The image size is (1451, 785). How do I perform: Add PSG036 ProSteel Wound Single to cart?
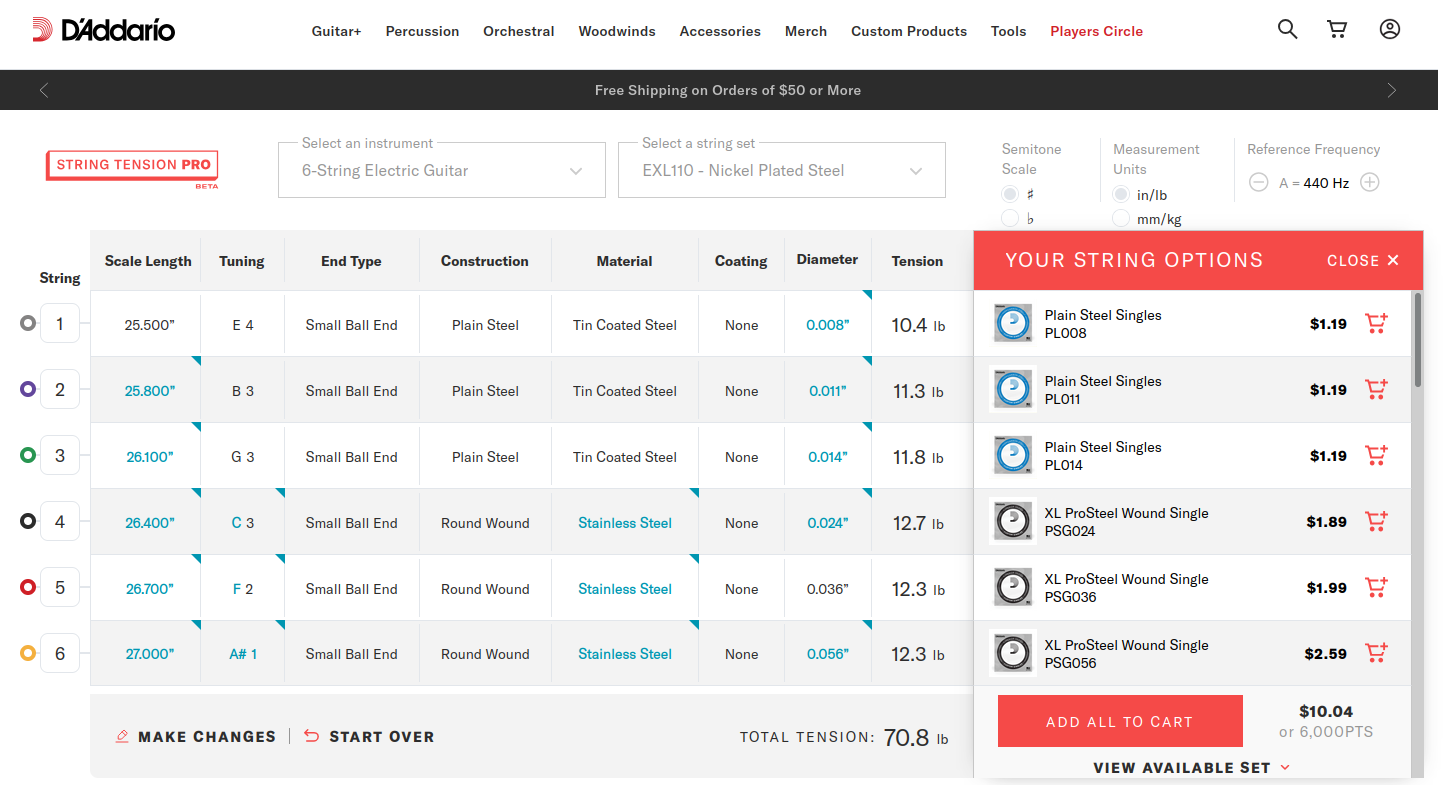click(x=1377, y=588)
